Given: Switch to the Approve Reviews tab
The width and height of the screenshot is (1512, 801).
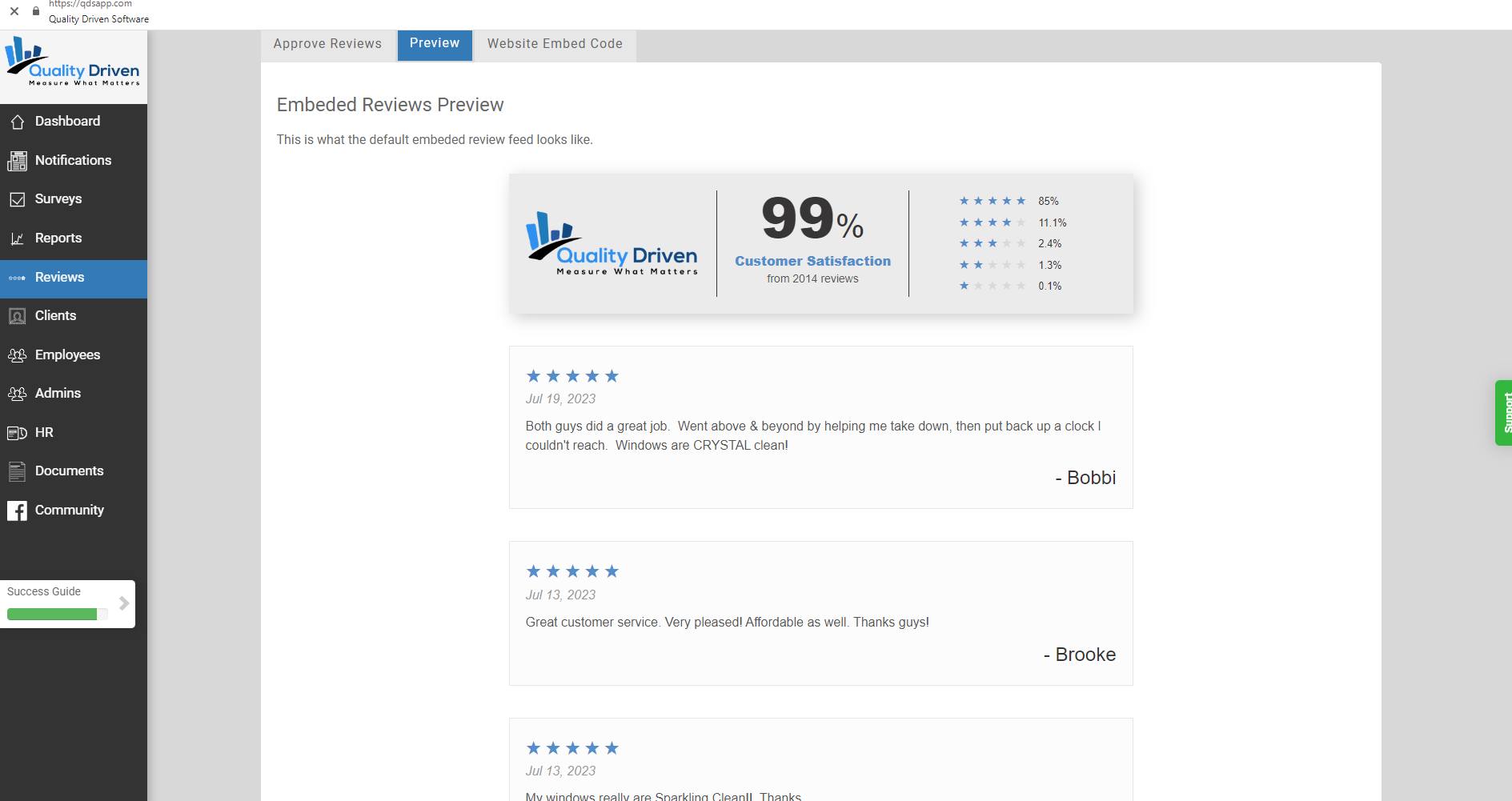Looking at the screenshot, I should (x=327, y=44).
